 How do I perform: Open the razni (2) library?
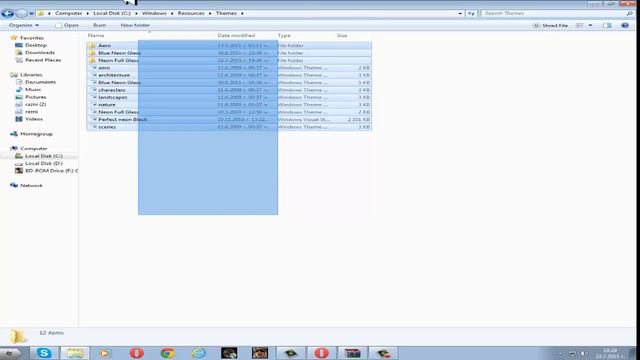pyautogui.click(x=35, y=104)
